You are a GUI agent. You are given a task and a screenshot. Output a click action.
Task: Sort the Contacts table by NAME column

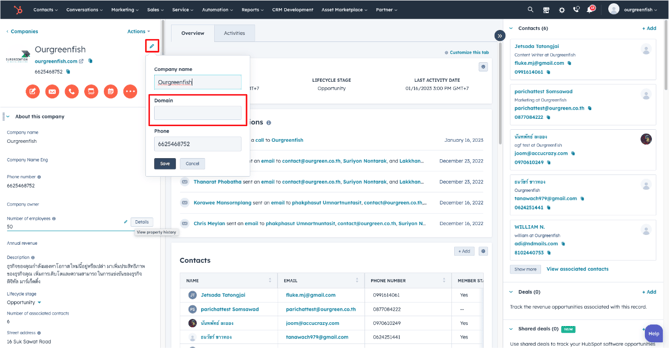pos(270,280)
